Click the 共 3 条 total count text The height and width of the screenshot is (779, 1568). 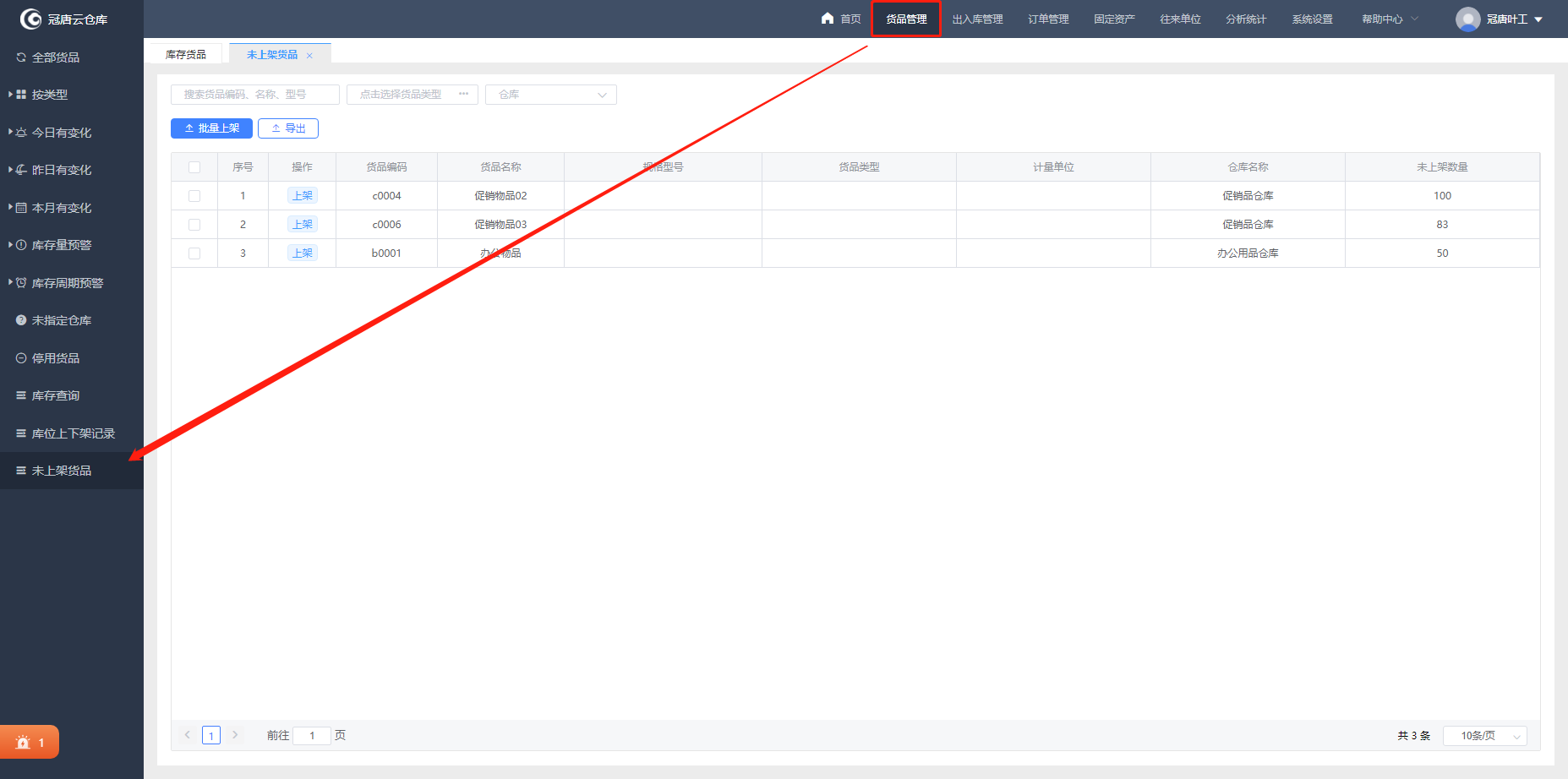coord(1413,736)
